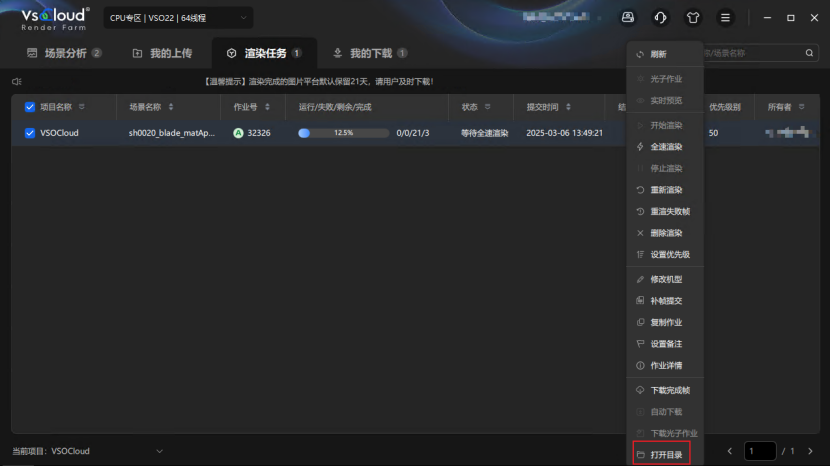
Task: Open the hamburger main menu icon
Action: [726, 18]
